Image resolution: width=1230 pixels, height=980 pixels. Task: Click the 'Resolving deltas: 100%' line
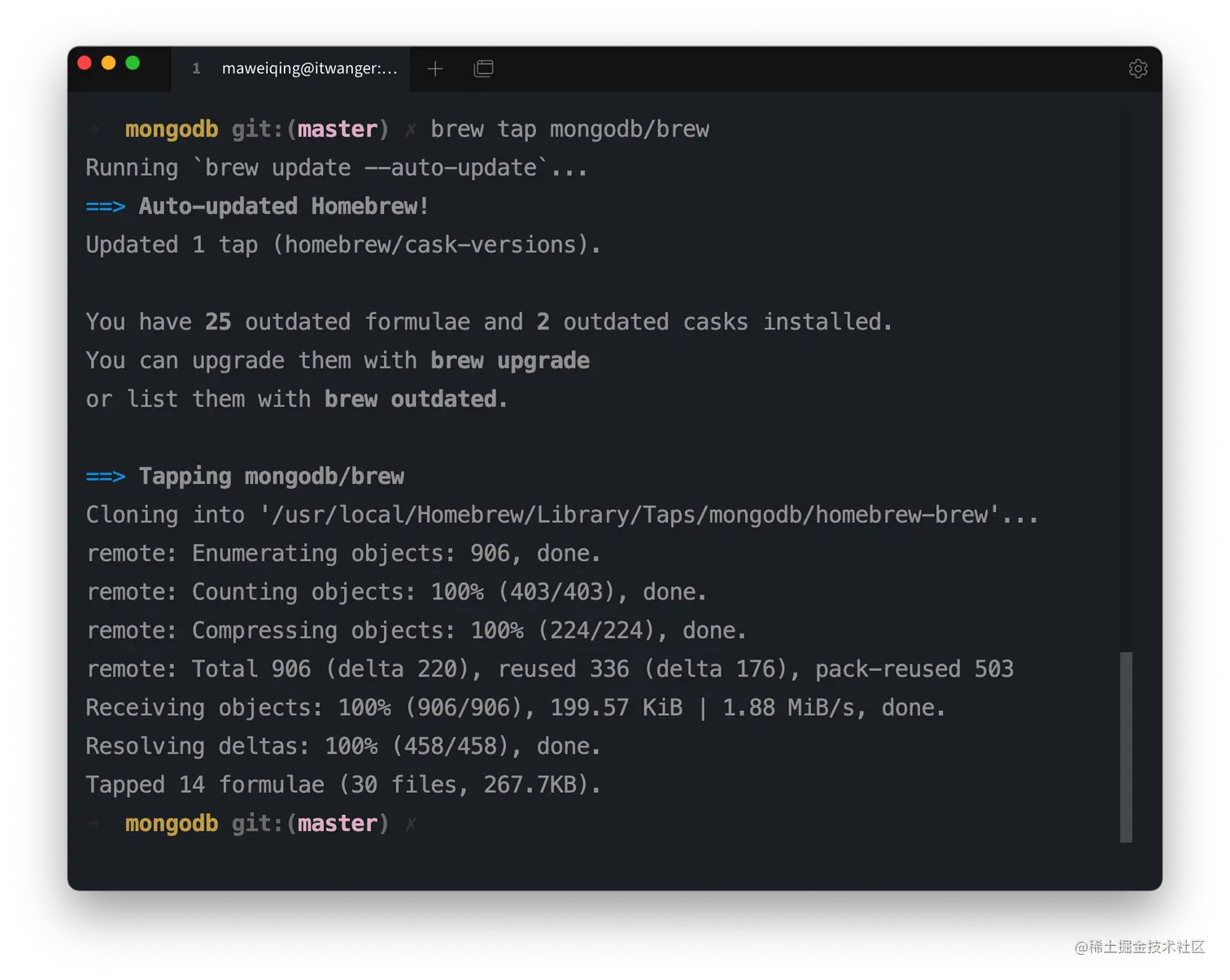(343, 747)
